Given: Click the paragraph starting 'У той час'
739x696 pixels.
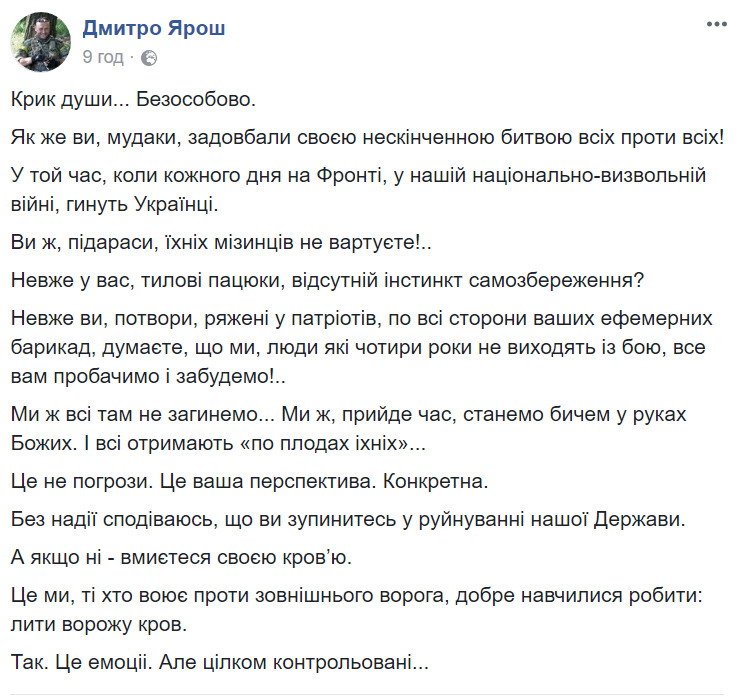Looking at the screenshot, I should point(358,189).
